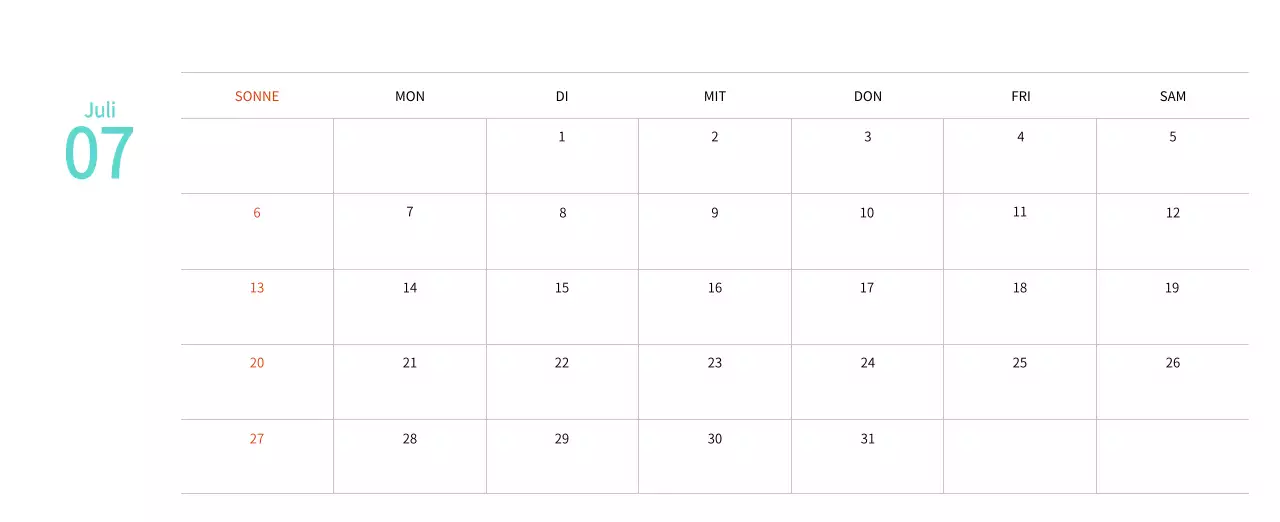Click the DI weekday header

[562, 96]
